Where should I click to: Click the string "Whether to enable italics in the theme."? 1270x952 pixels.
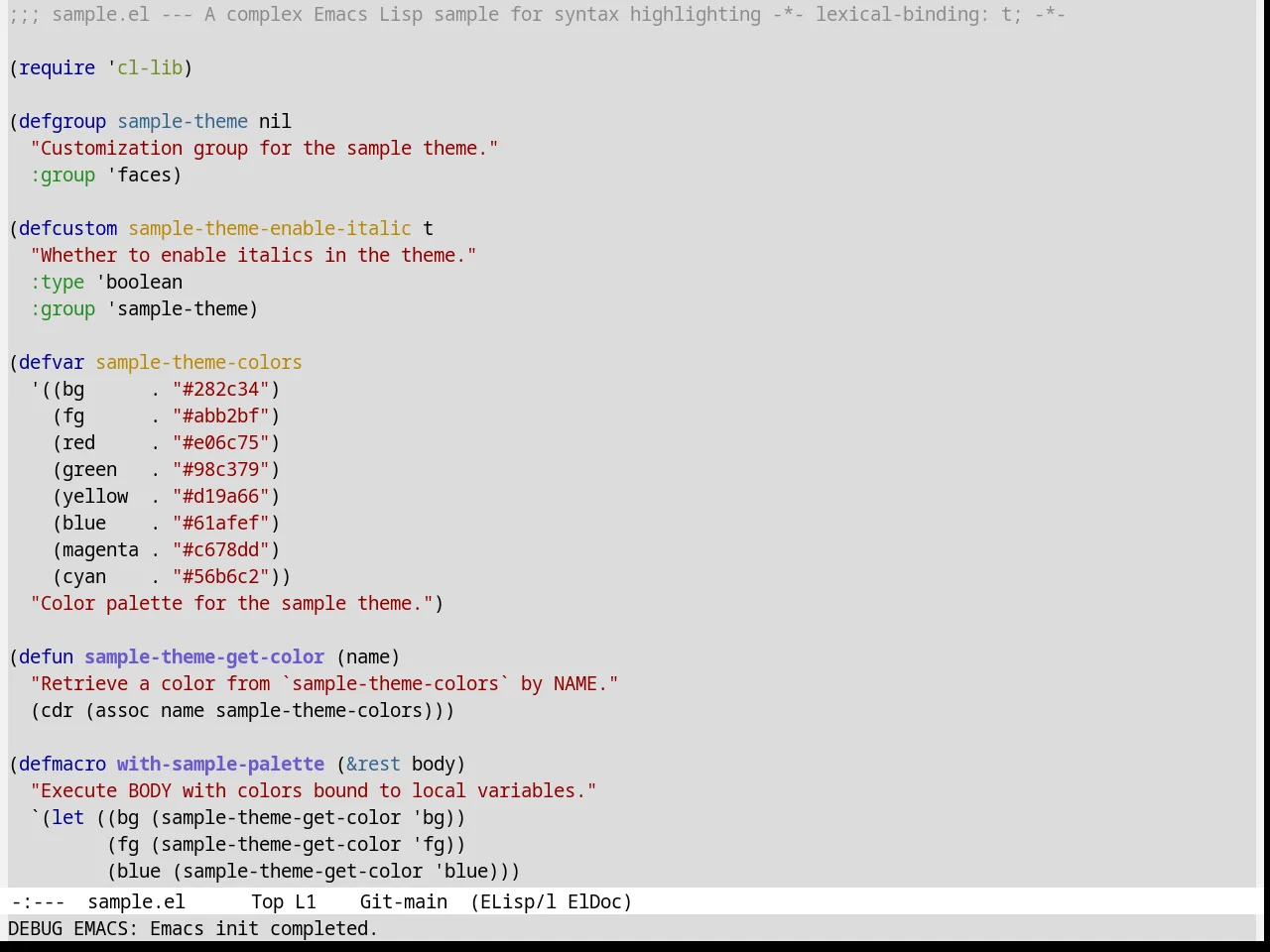click(253, 255)
